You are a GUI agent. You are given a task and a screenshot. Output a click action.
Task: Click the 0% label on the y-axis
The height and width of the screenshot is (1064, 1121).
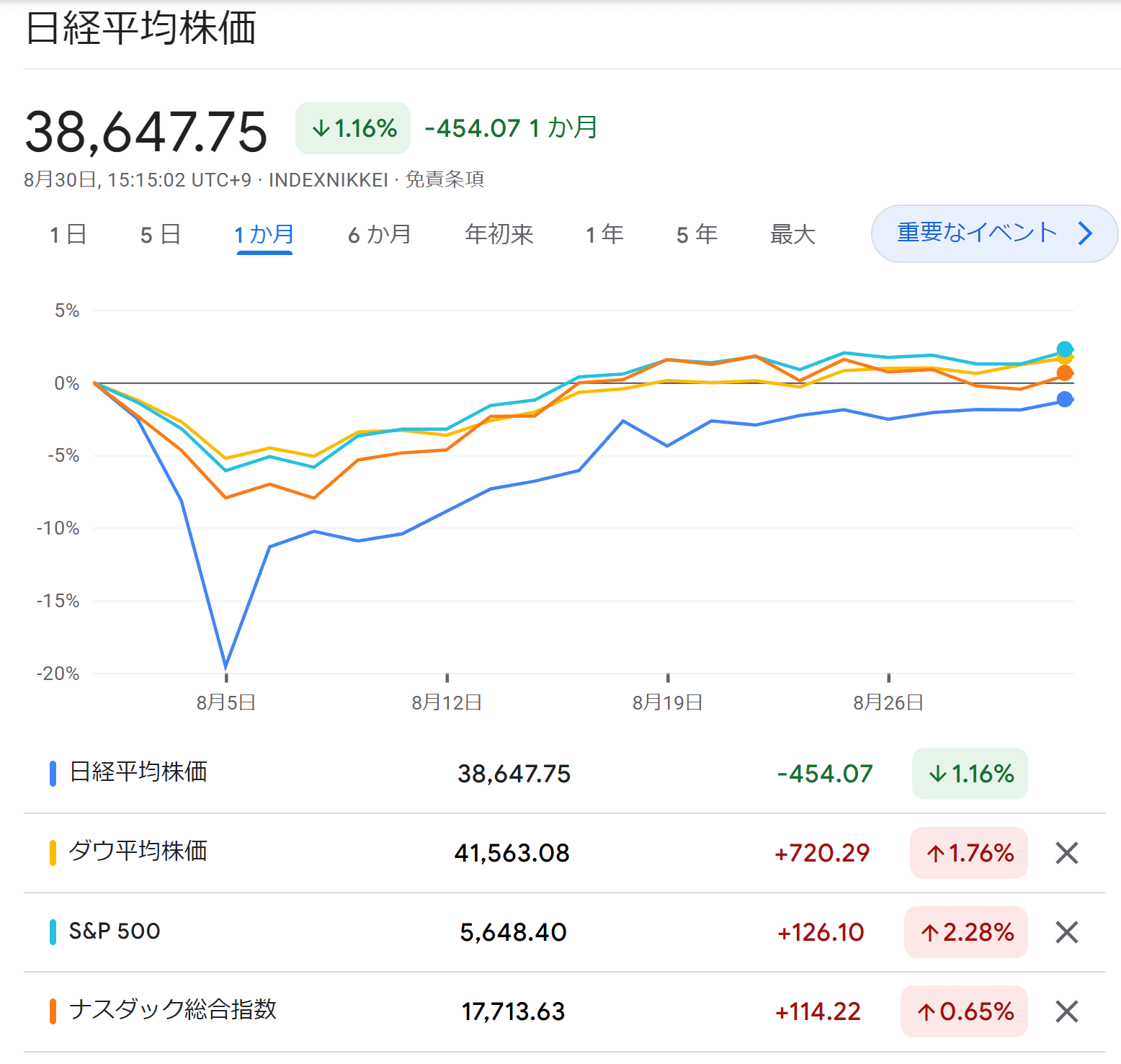(67, 383)
